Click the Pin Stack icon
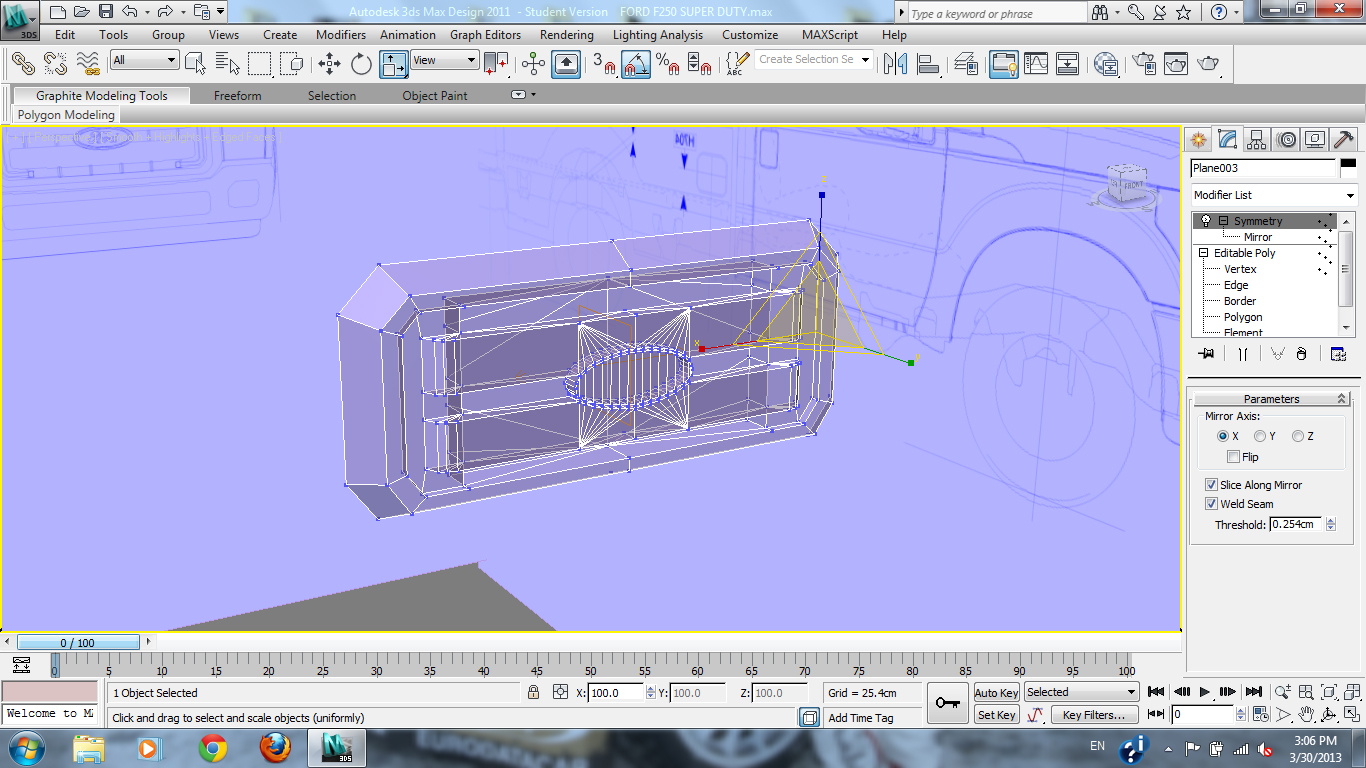Screen dimensions: 1366x768 coord(1205,354)
